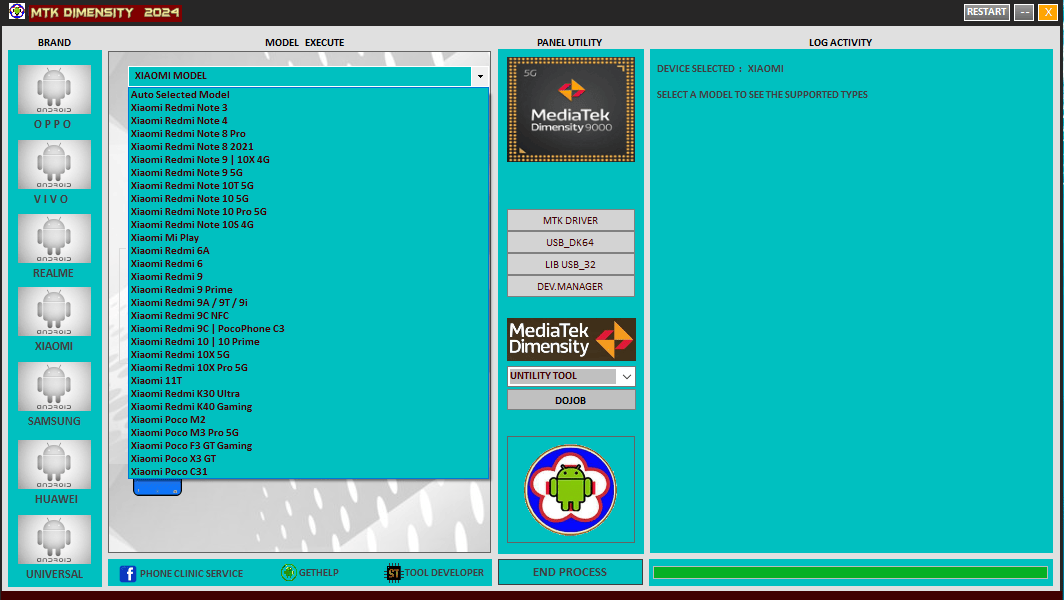Image resolution: width=1064 pixels, height=600 pixels.
Task: Pick Xiaomi Mi Play from the list
Action: tap(308, 238)
